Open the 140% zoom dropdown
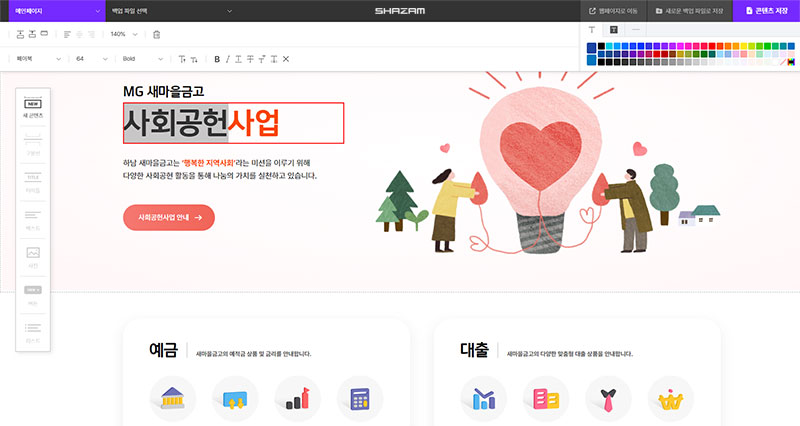The width and height of the screenshot is (800, 426). click(124, 34)
